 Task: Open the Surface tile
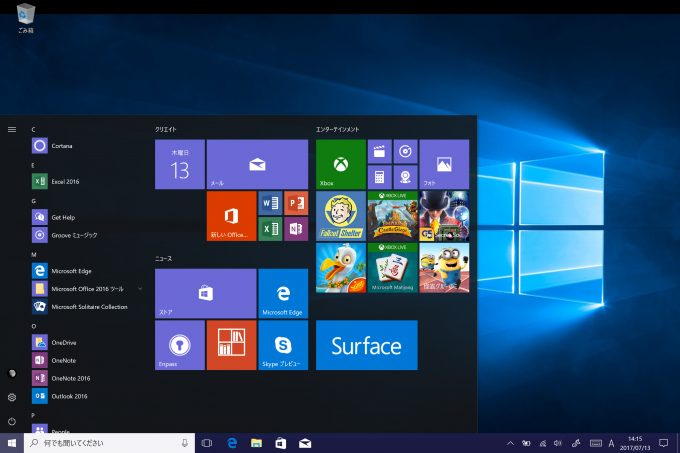(x=366, y=345)
